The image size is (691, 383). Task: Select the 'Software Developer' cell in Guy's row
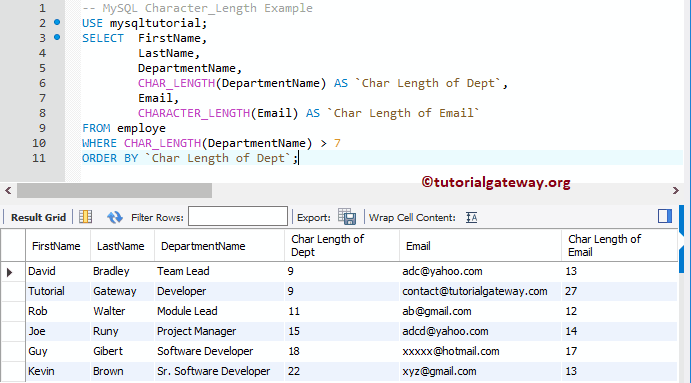coord(219,351)
